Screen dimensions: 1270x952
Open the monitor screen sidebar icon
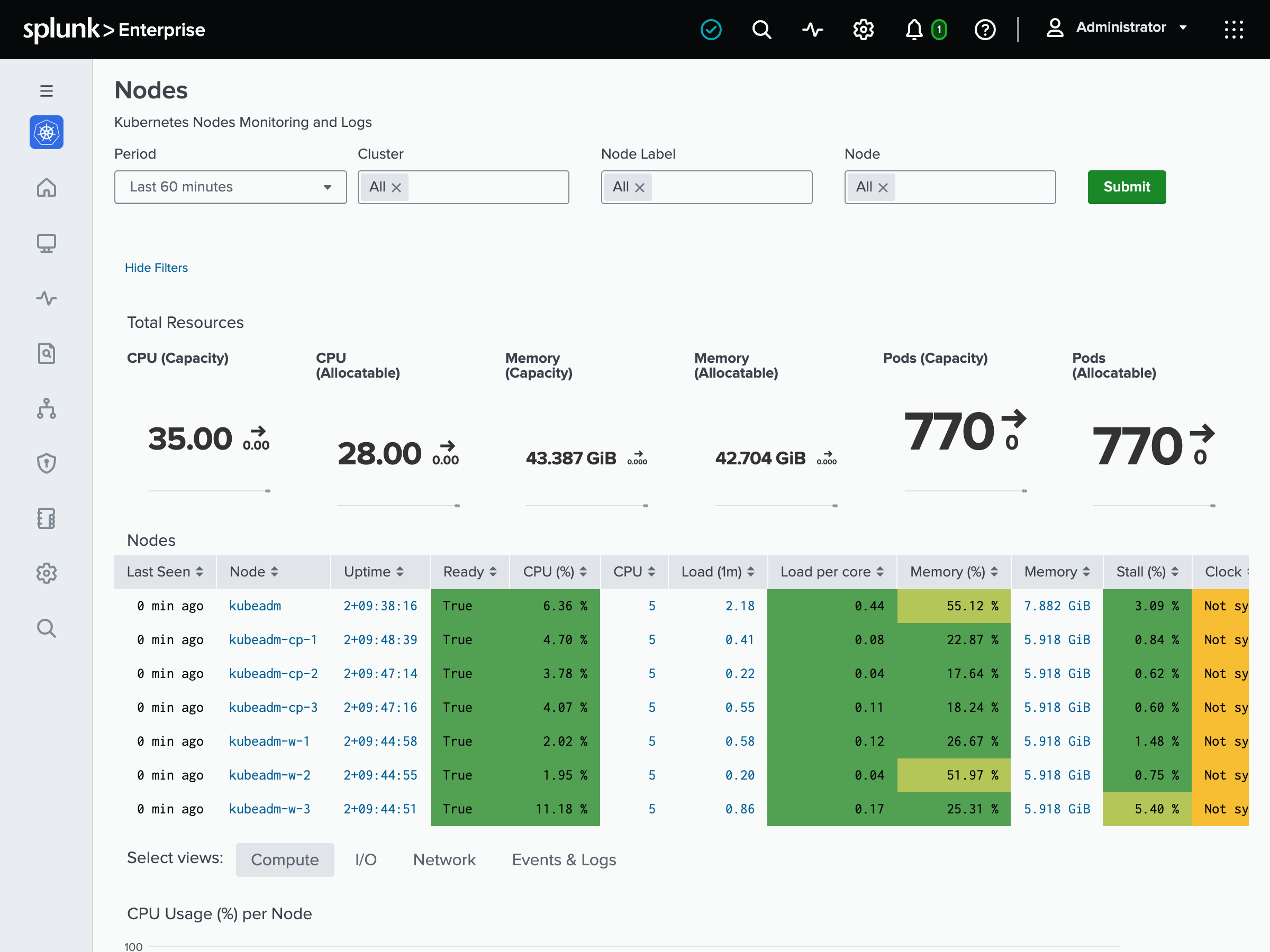47,243
